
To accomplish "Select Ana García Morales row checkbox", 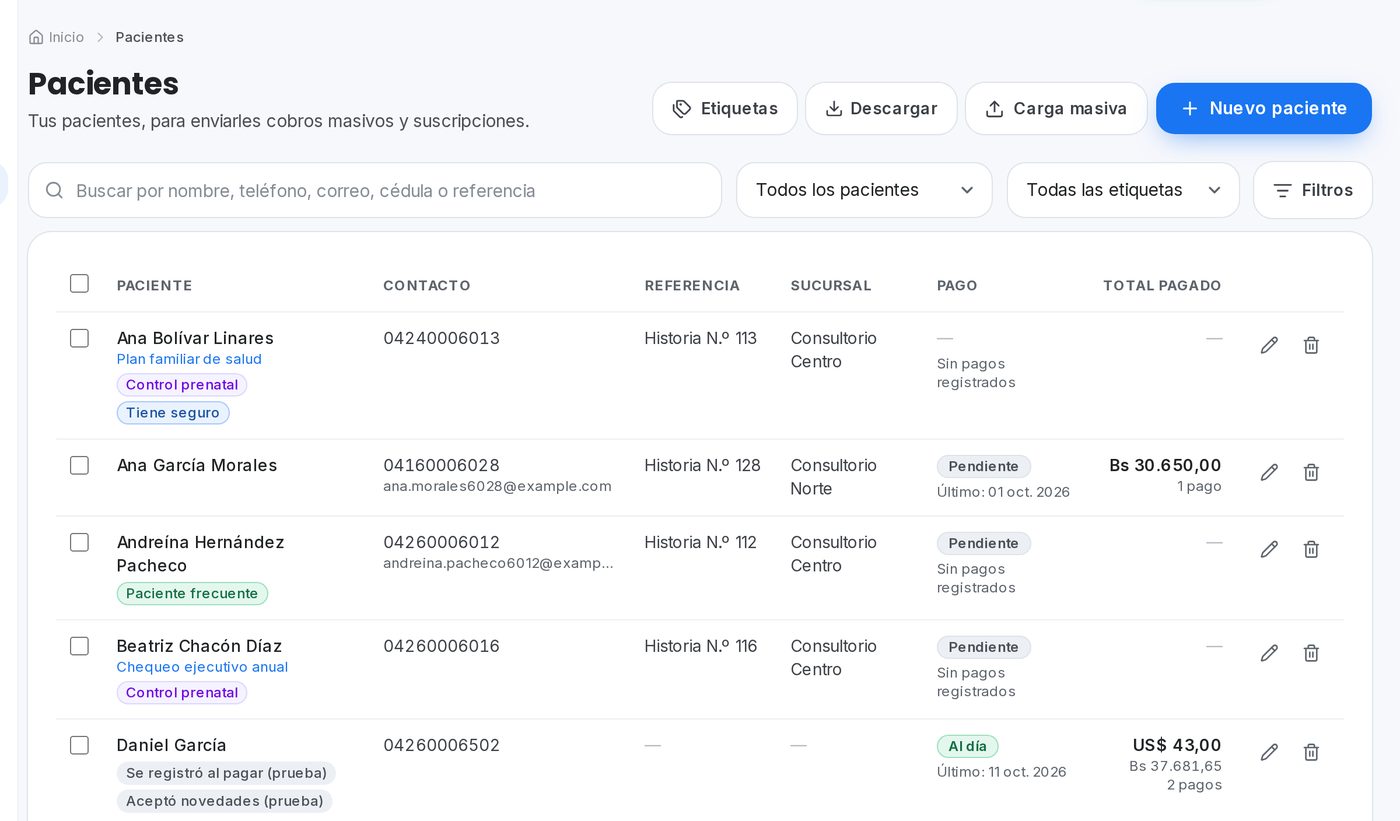I will (x=79, y=465).
